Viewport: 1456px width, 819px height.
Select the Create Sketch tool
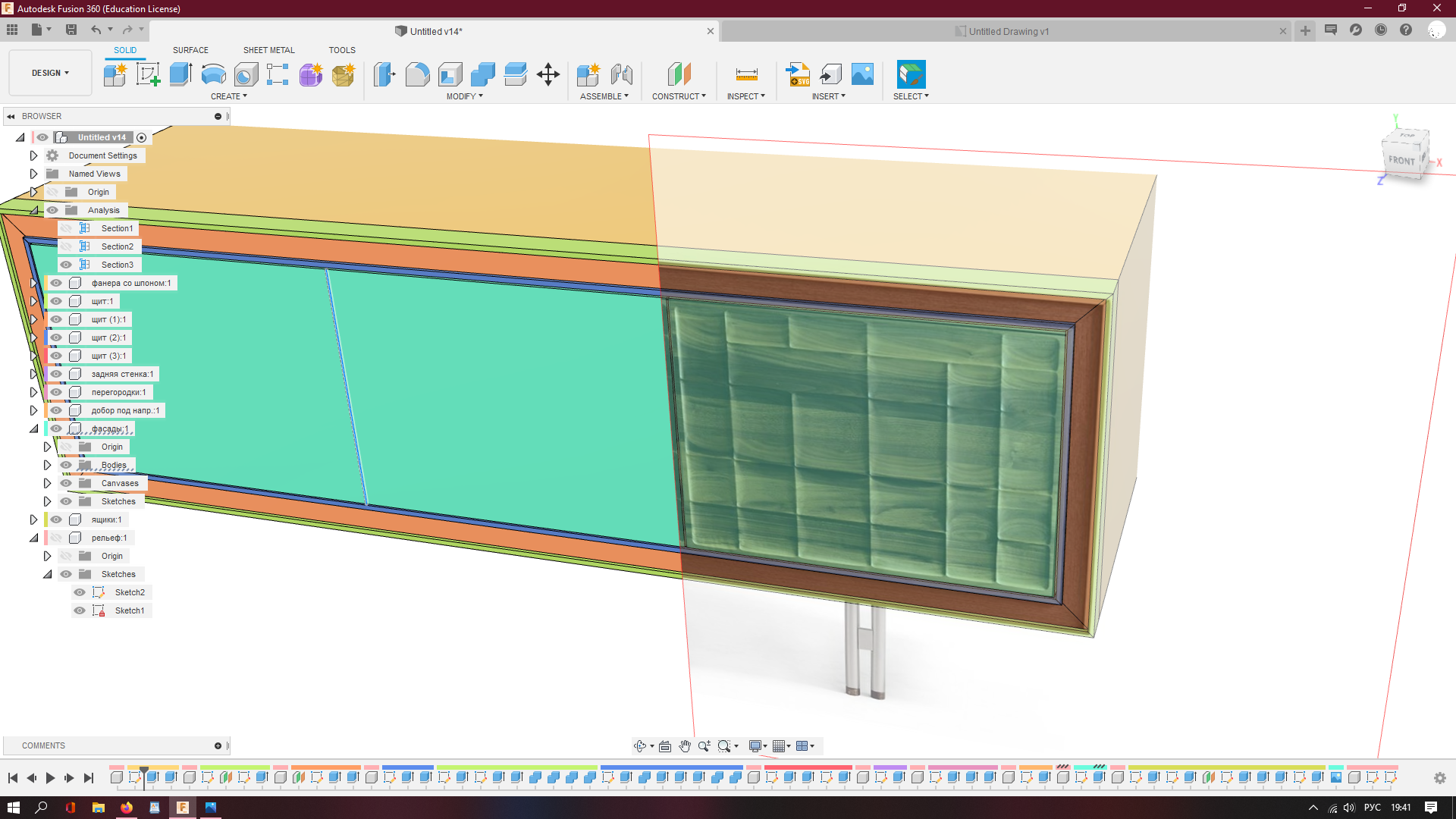click(147, 74)
